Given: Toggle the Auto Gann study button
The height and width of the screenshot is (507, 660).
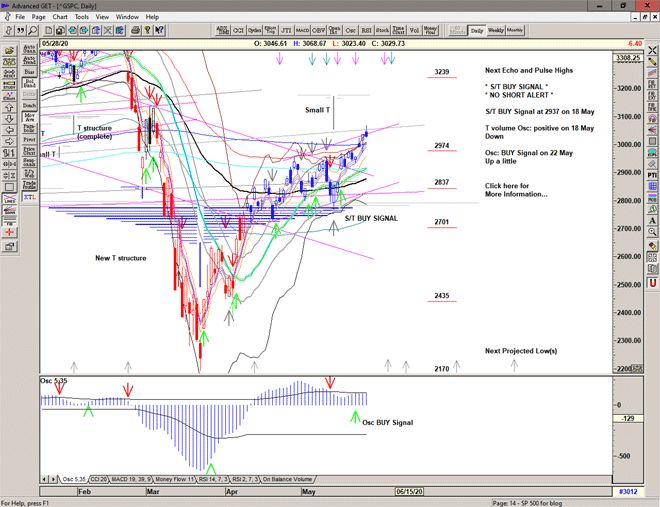Looking at the screenshot, I should 29,49.
